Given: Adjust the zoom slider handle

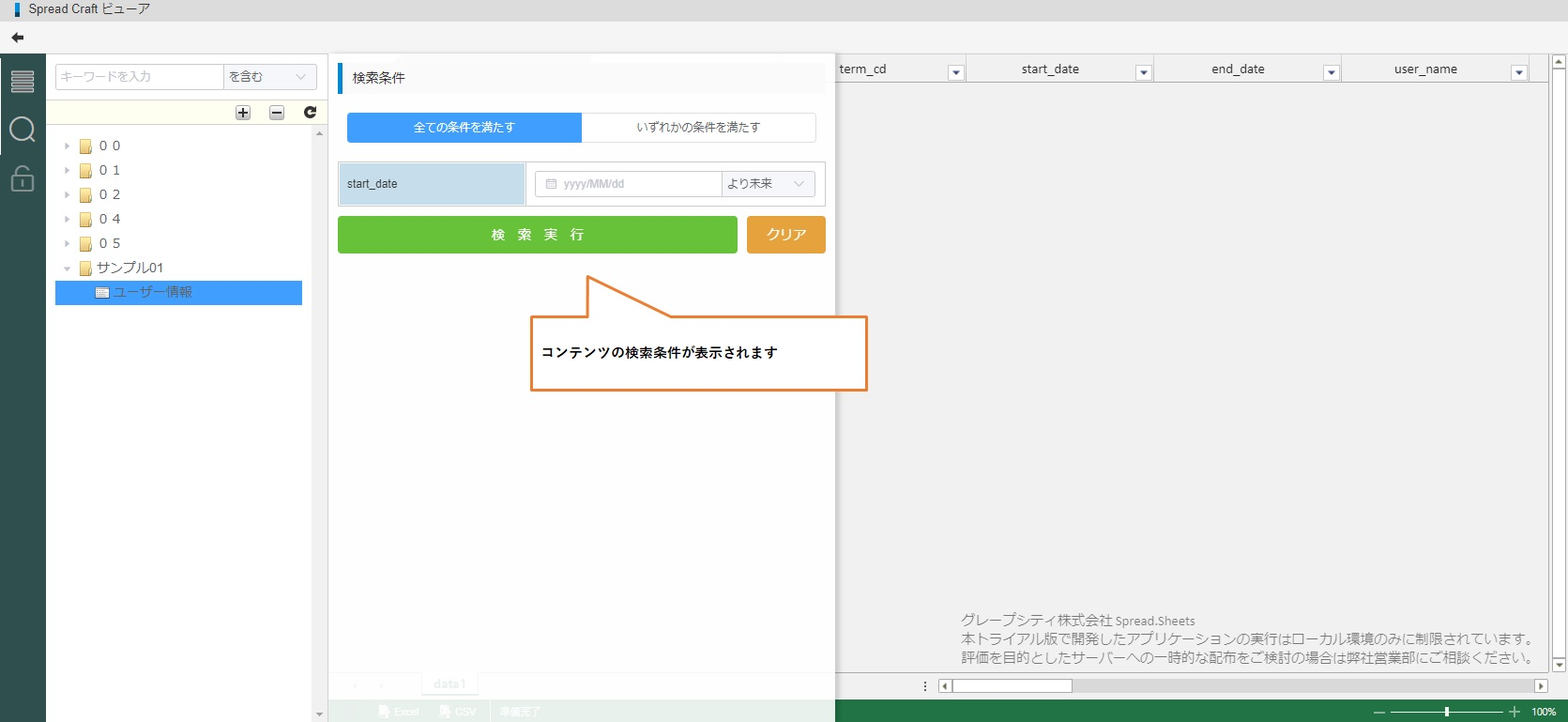Looking at the screenshot, I should (x=1446, y=712).
